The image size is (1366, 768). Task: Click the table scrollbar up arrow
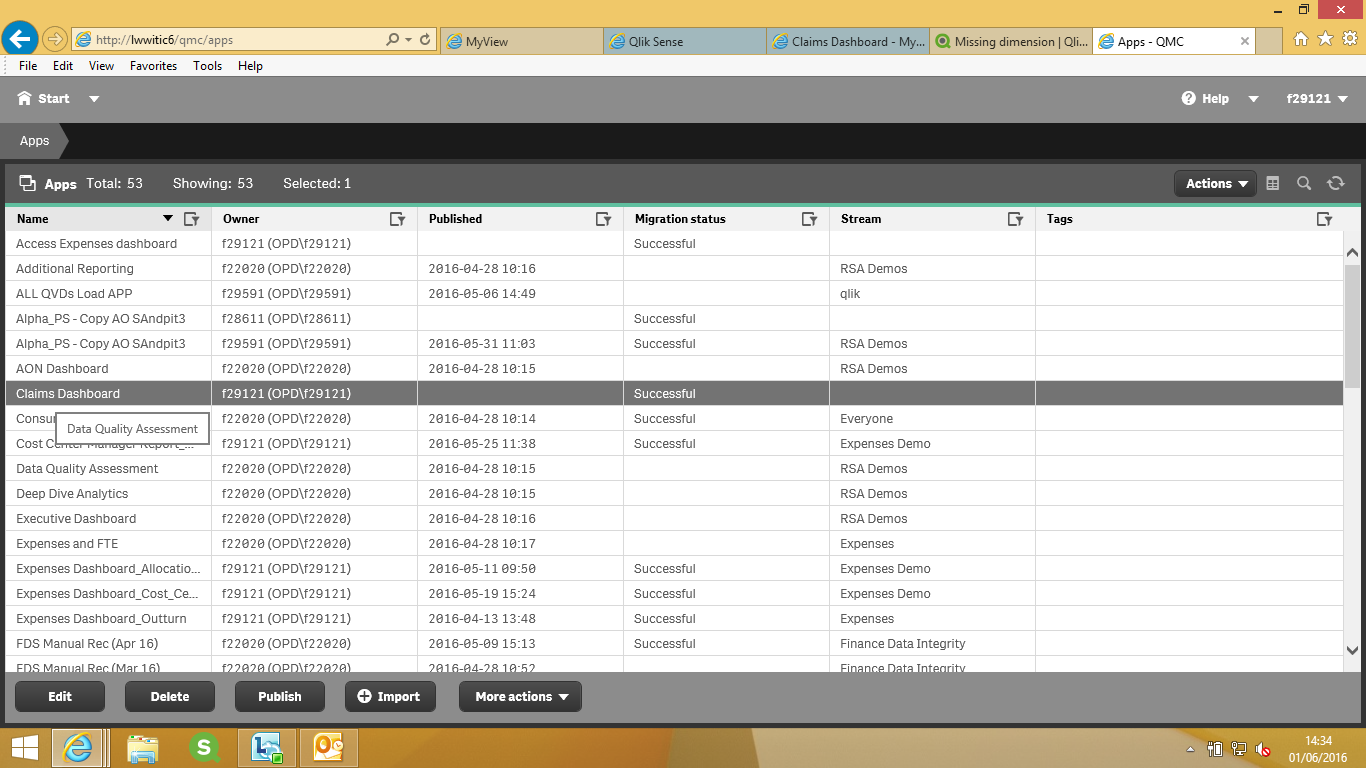click(1352, 253)
